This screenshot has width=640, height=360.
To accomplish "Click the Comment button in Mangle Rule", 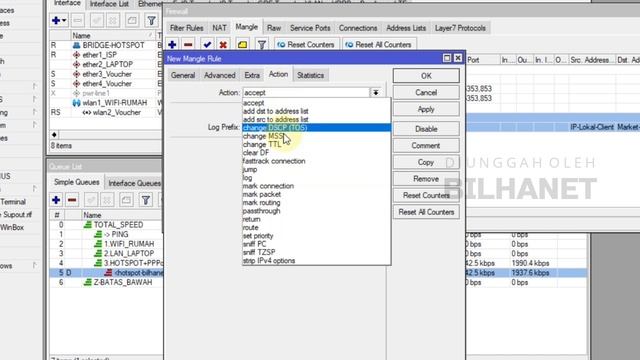I will click(426, 146).
